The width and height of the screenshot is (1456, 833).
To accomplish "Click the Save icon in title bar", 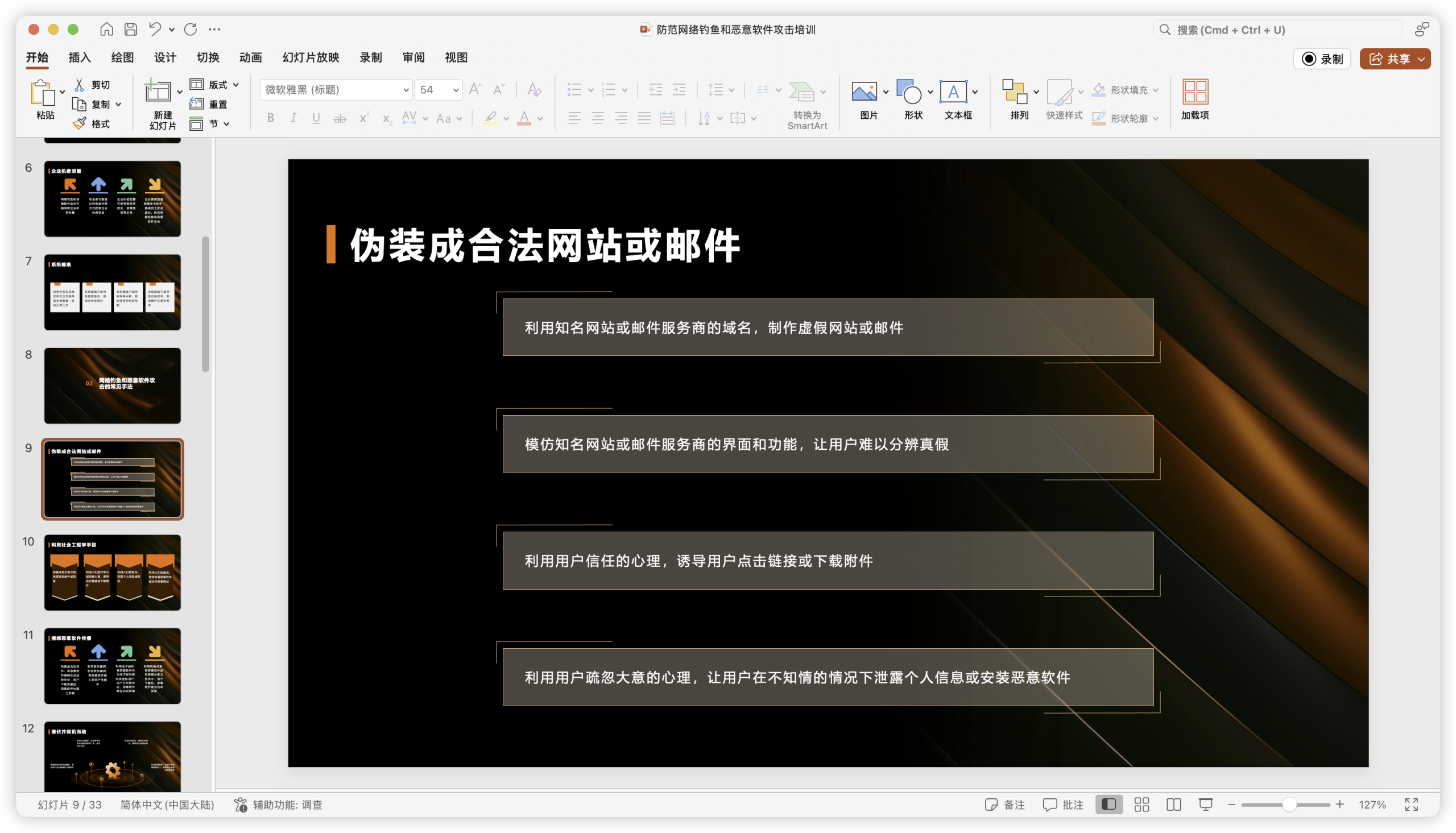I will (131, 29).
